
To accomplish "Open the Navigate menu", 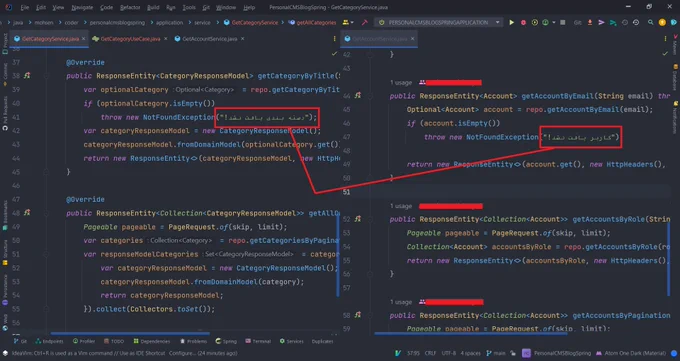I will (82, 7).
